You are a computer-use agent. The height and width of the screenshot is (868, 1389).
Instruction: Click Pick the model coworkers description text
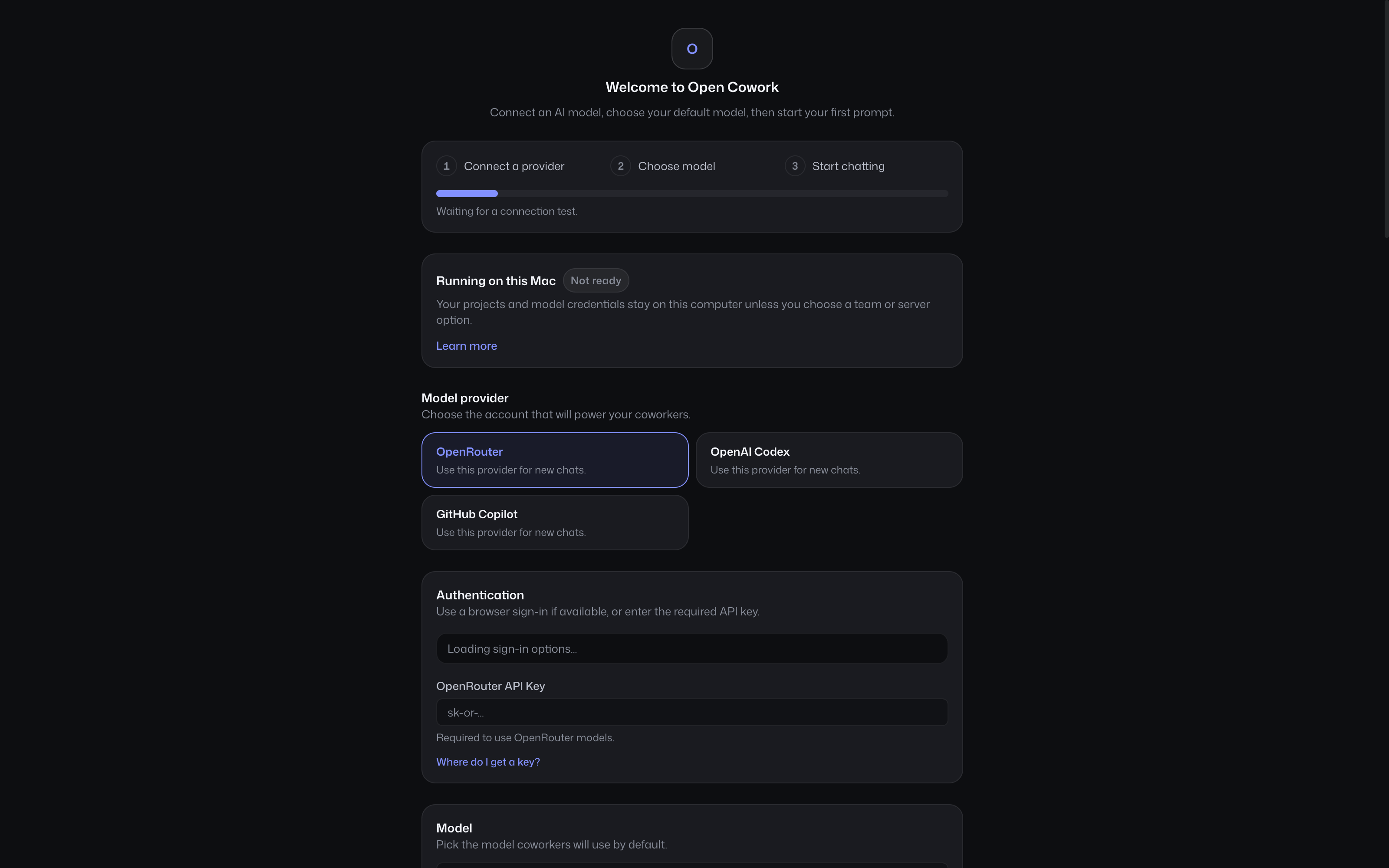coord(552,845)
